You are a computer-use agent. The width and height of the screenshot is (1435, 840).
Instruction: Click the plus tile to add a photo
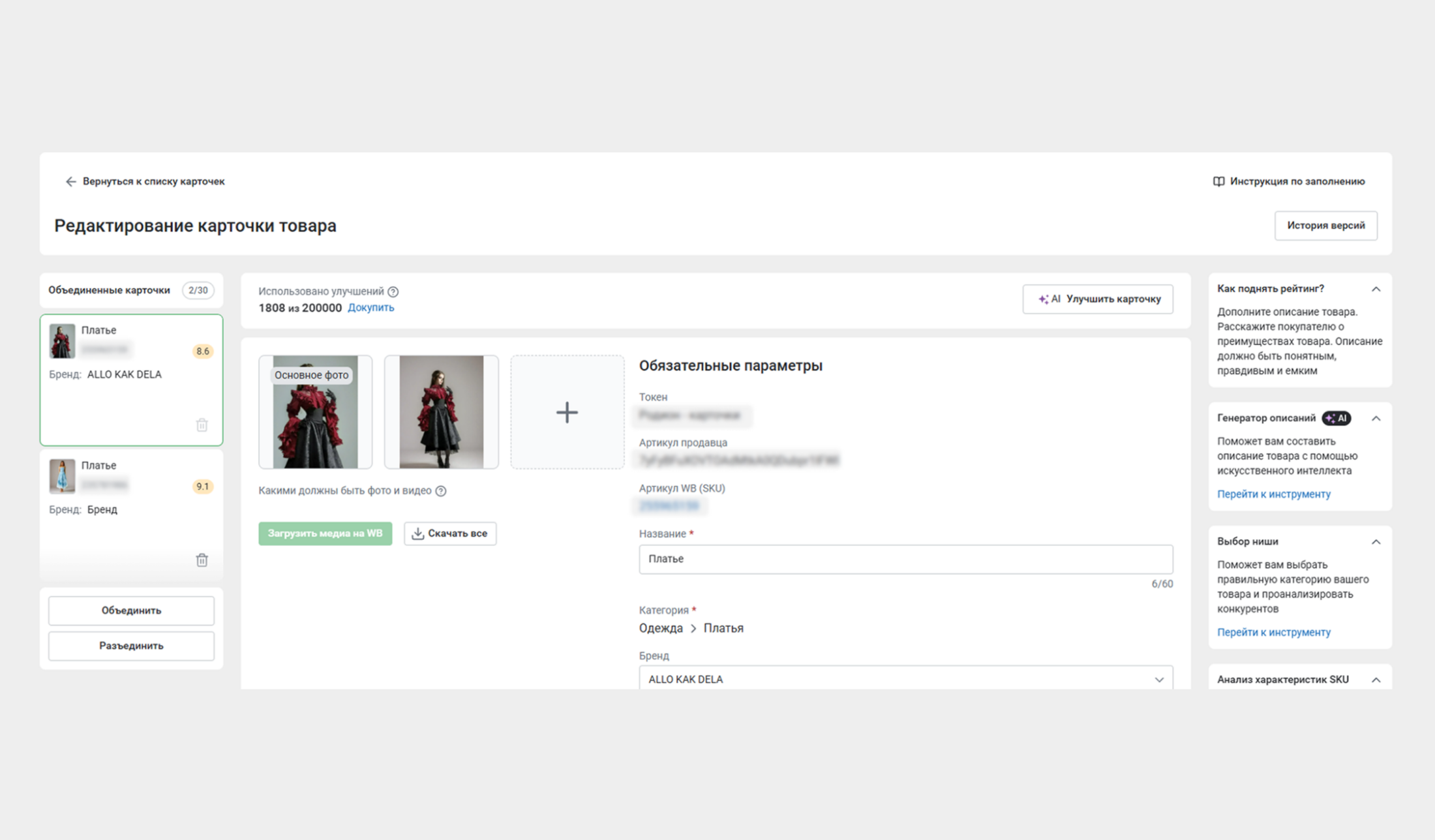point(567,412)
